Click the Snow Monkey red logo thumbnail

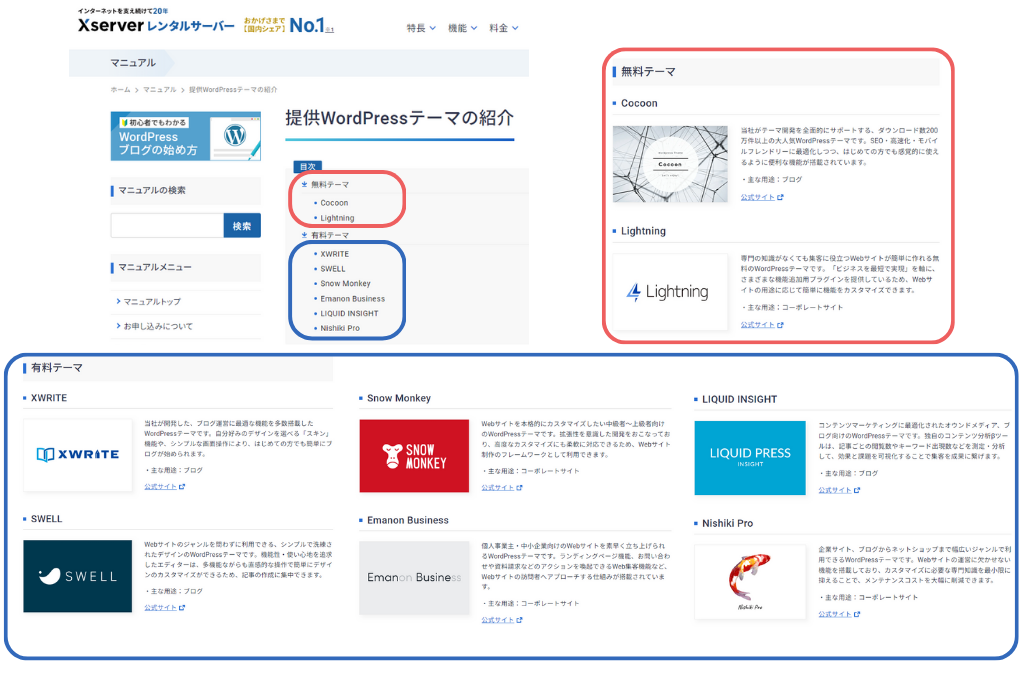coord(414,456)
